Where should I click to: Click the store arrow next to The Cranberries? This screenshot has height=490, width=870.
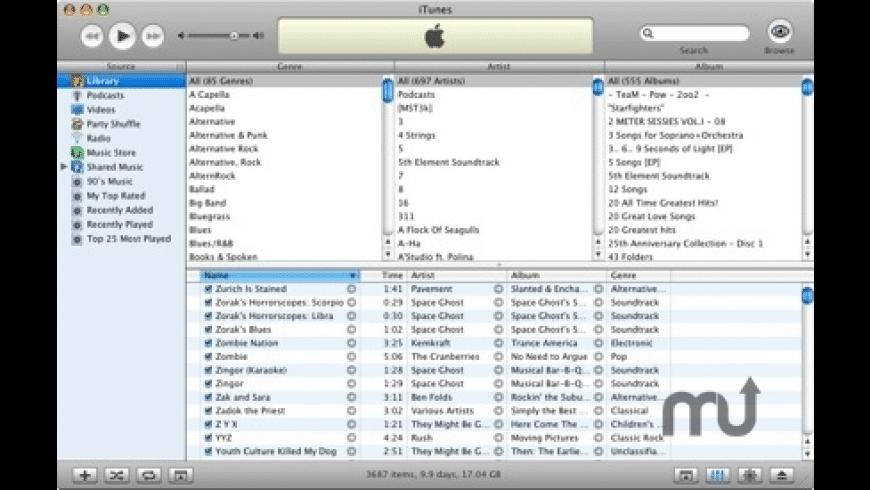click(x=498, y=357)
